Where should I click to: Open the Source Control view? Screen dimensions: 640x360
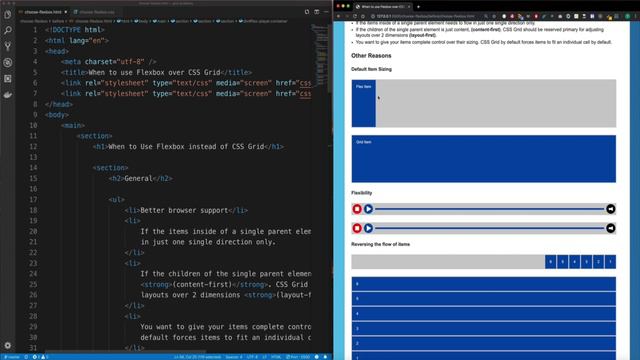(8, 47)
